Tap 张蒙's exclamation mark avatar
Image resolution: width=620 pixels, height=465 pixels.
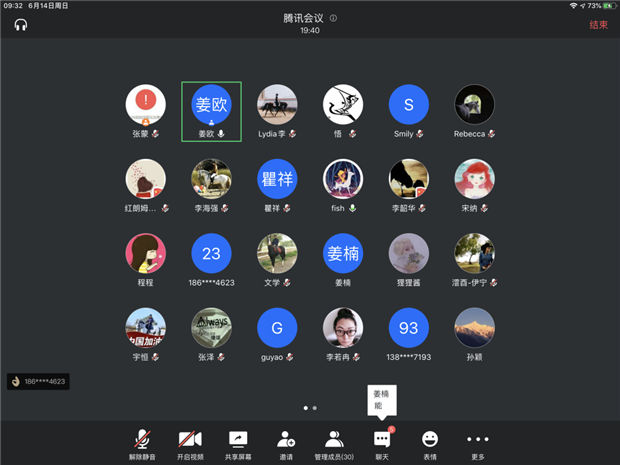coord(145,104)
